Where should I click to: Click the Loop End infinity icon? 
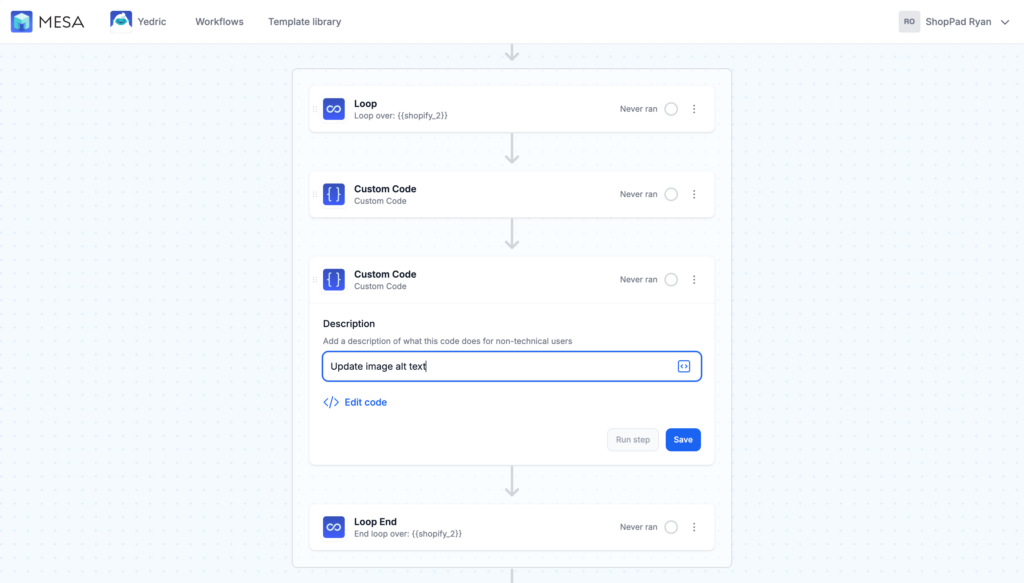(333, 527)
